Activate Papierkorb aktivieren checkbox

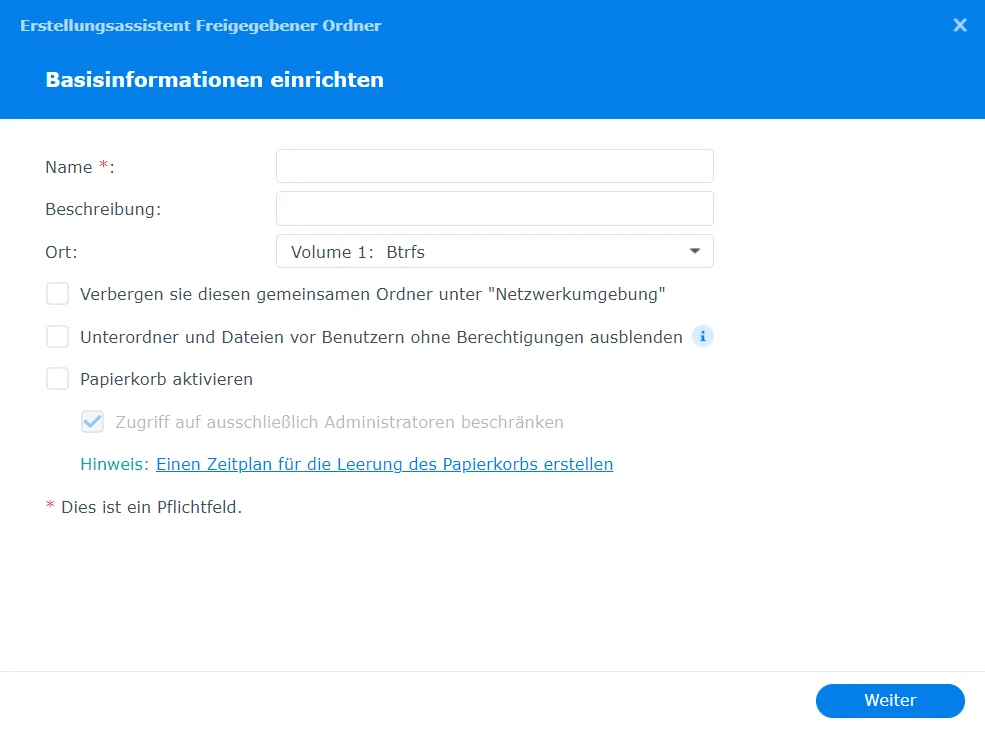pos(57,379)
